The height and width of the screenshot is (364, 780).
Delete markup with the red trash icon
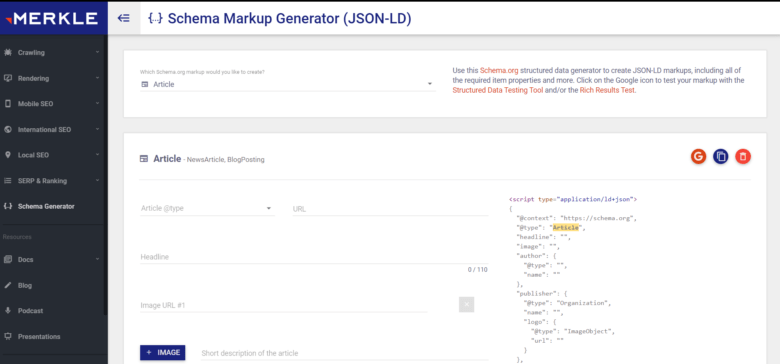[x=743, y=157]
